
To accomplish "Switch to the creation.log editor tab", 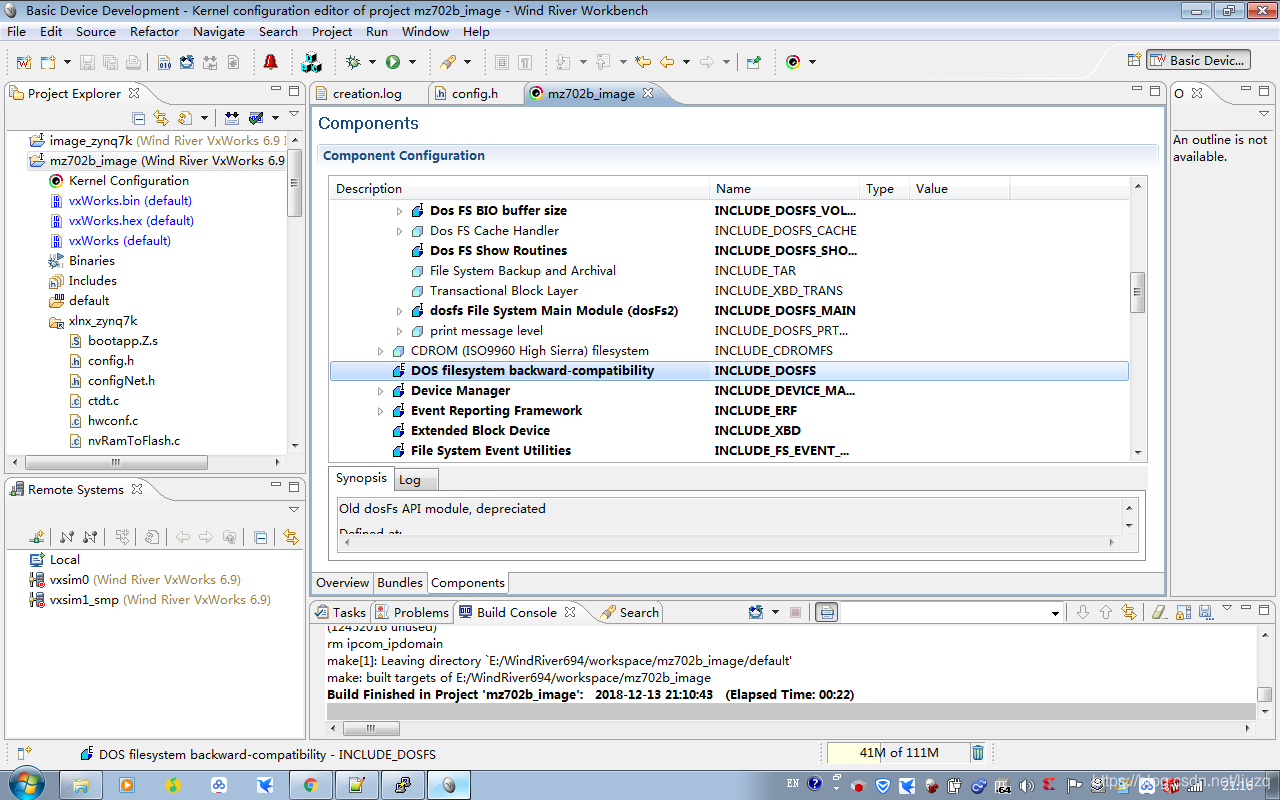I will [x=367, y=93].
